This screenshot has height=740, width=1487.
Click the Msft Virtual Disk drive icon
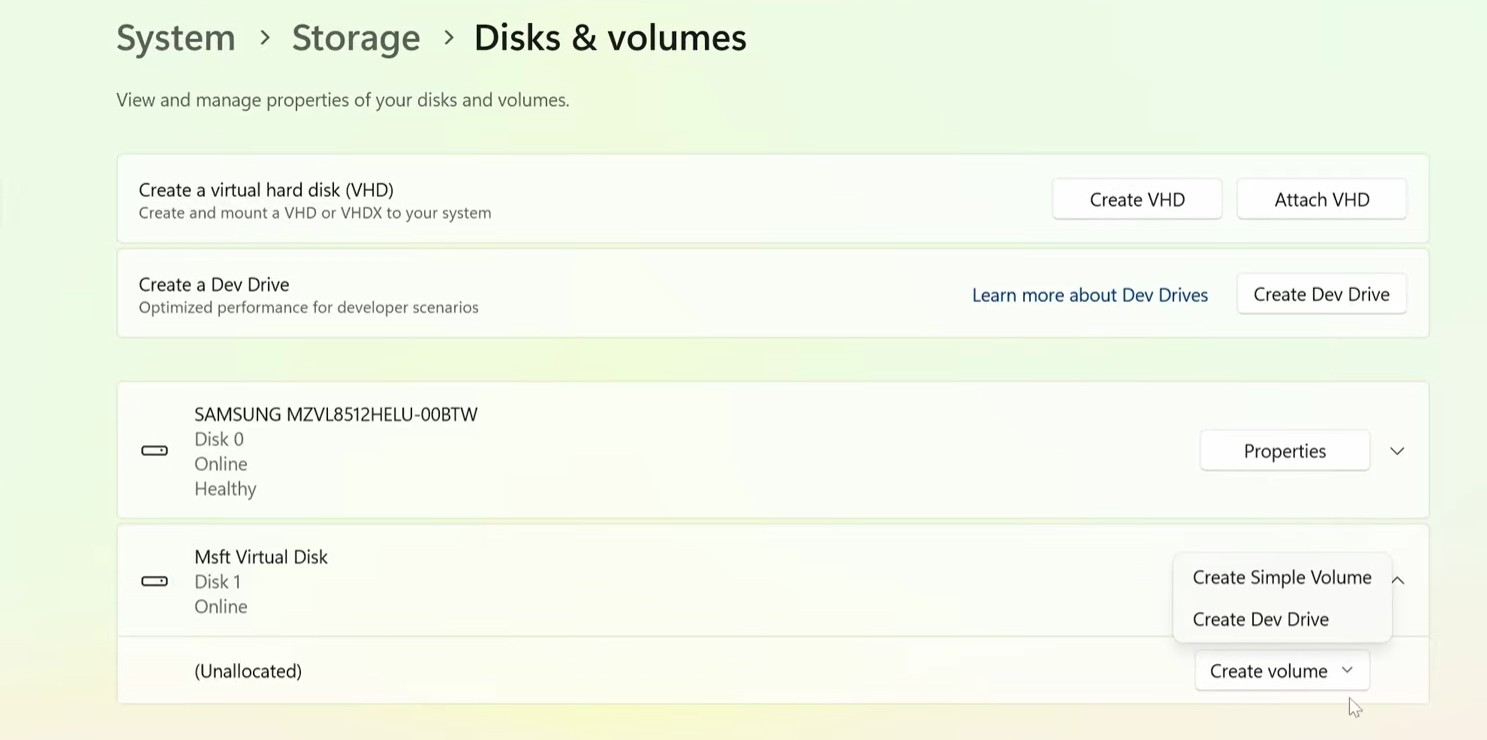[154, 581]
